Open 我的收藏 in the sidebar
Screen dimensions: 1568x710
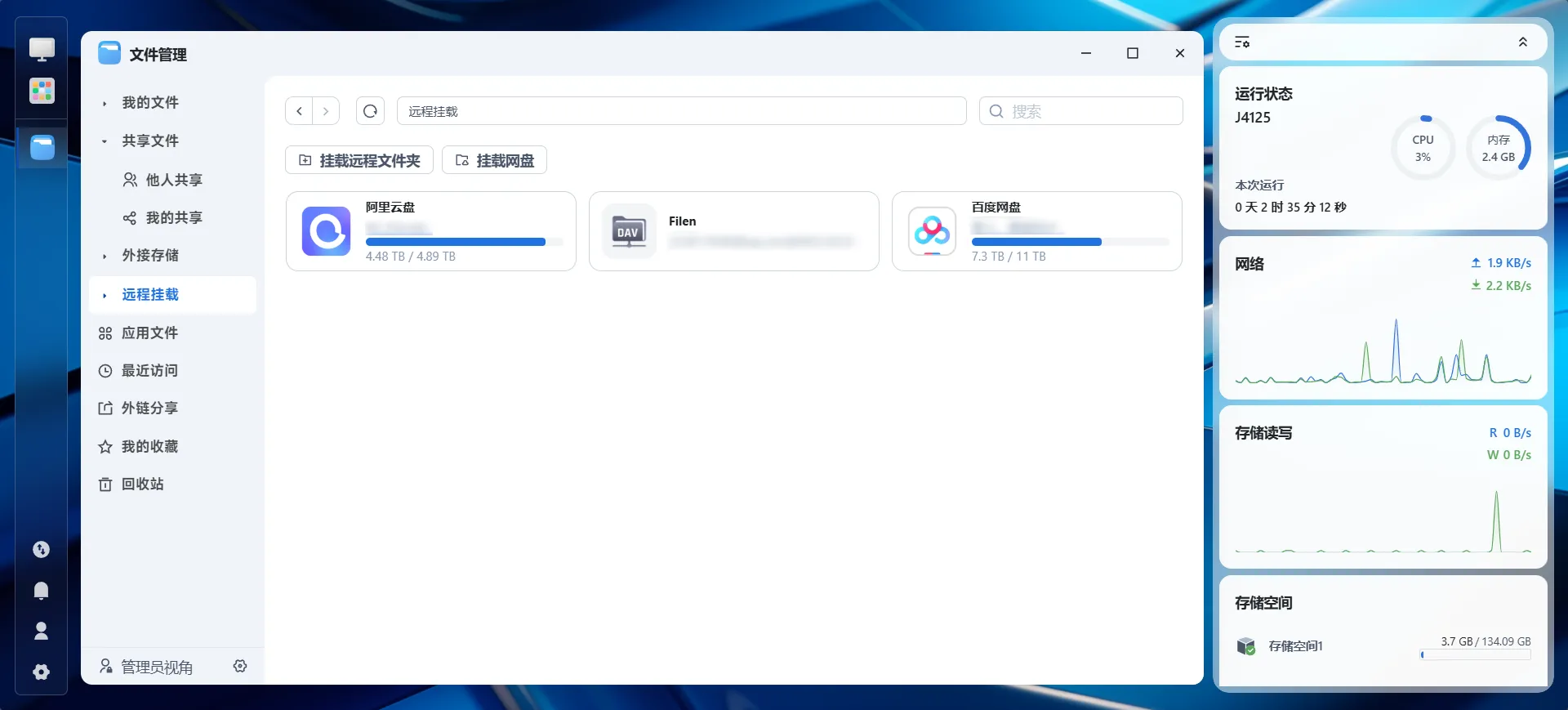click(149, 446)
